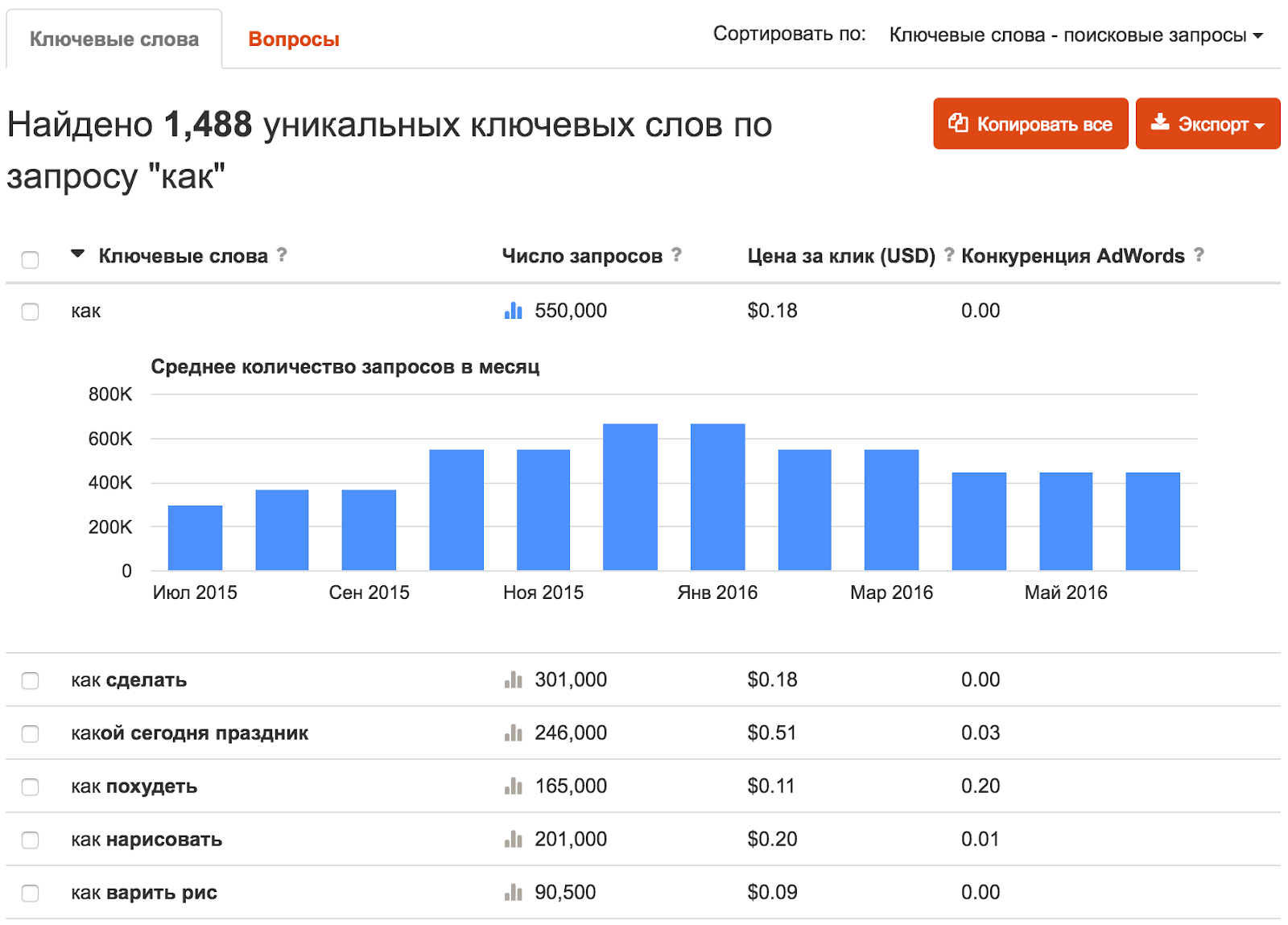The width and height of the screenshot is (1288, 925).
Task: Click help icon beside "Число запросов"
Action: 676,255
